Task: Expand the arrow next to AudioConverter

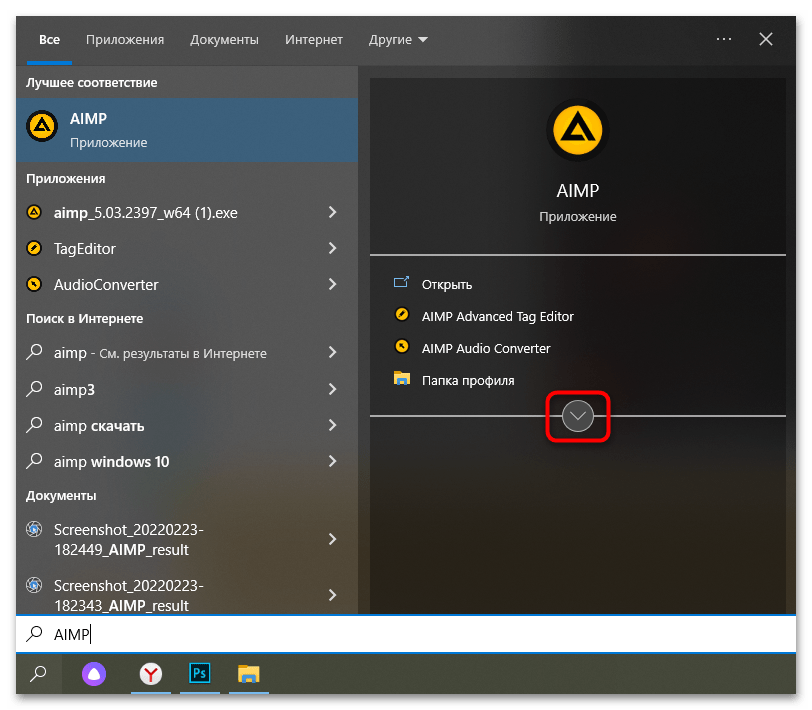Action: pos(332,285)
